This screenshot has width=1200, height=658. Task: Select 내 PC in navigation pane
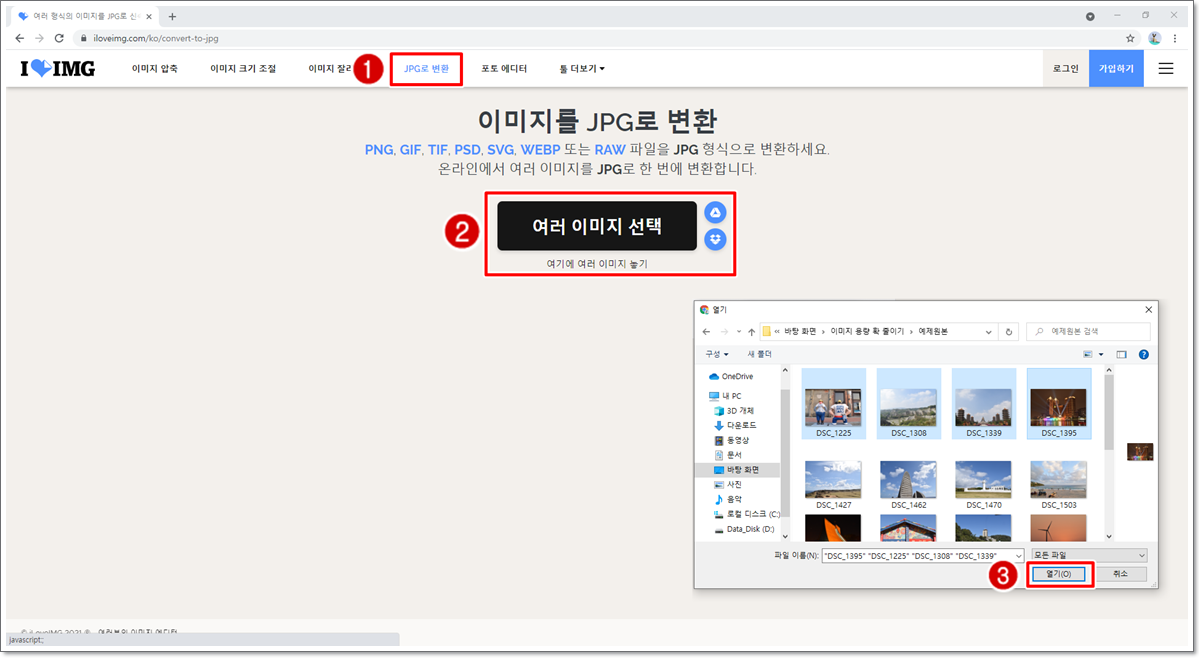[725, 396]
